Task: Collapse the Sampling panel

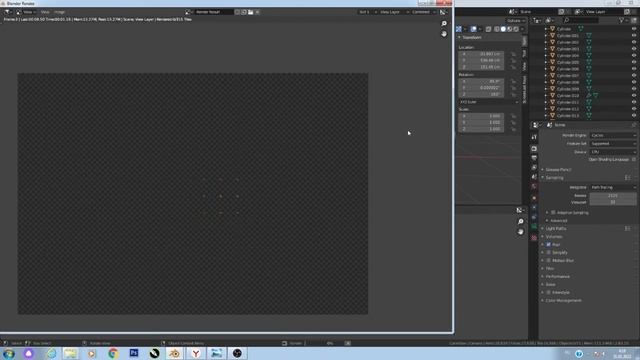Action: (554, 178)
